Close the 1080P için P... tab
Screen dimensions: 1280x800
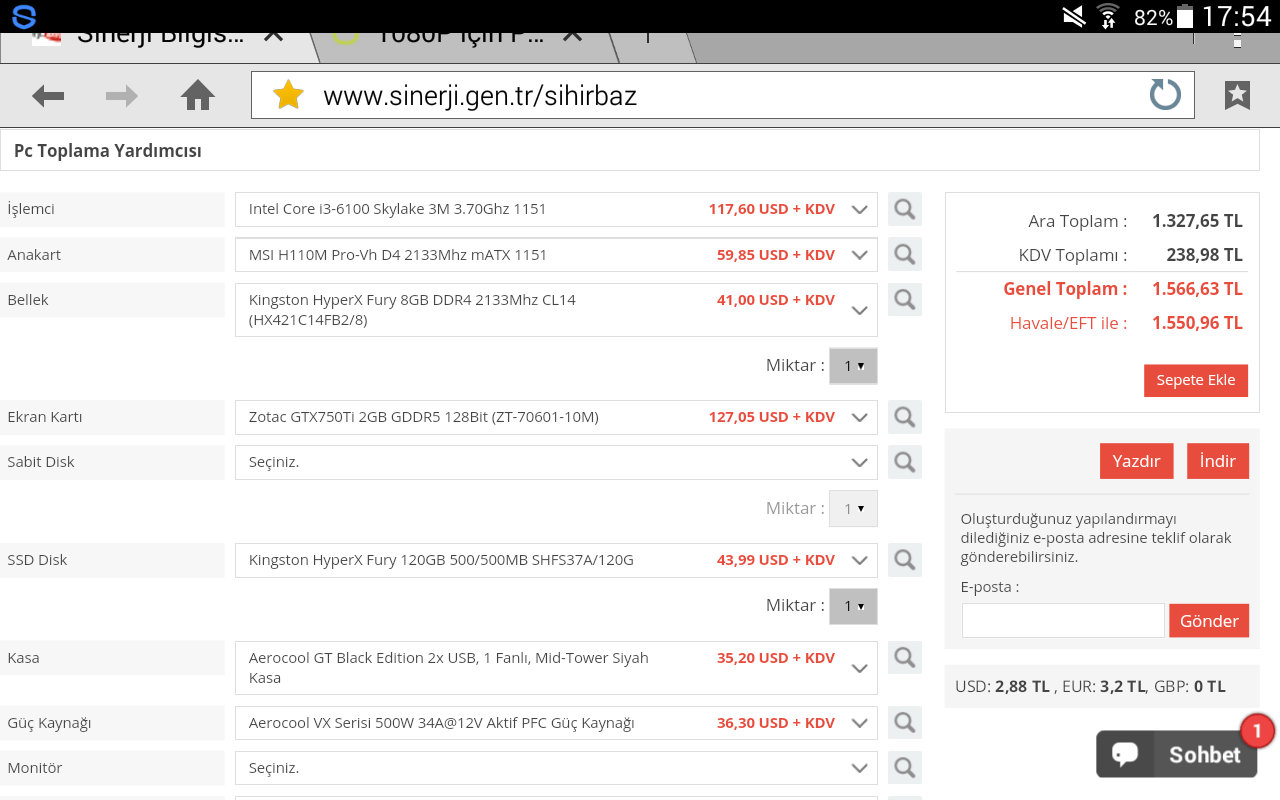coord(572,36)
